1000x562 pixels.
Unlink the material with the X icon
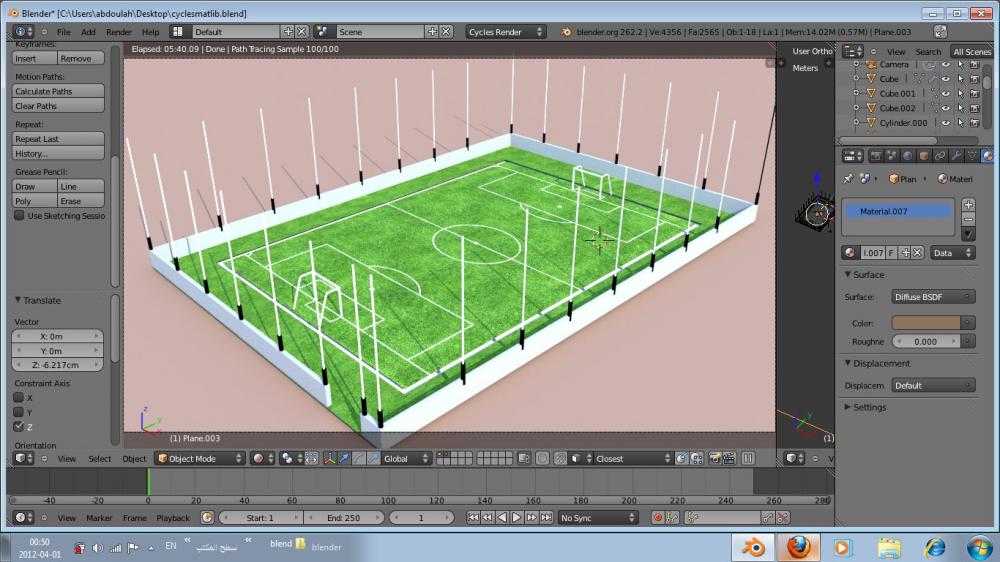tap(917, 253)
